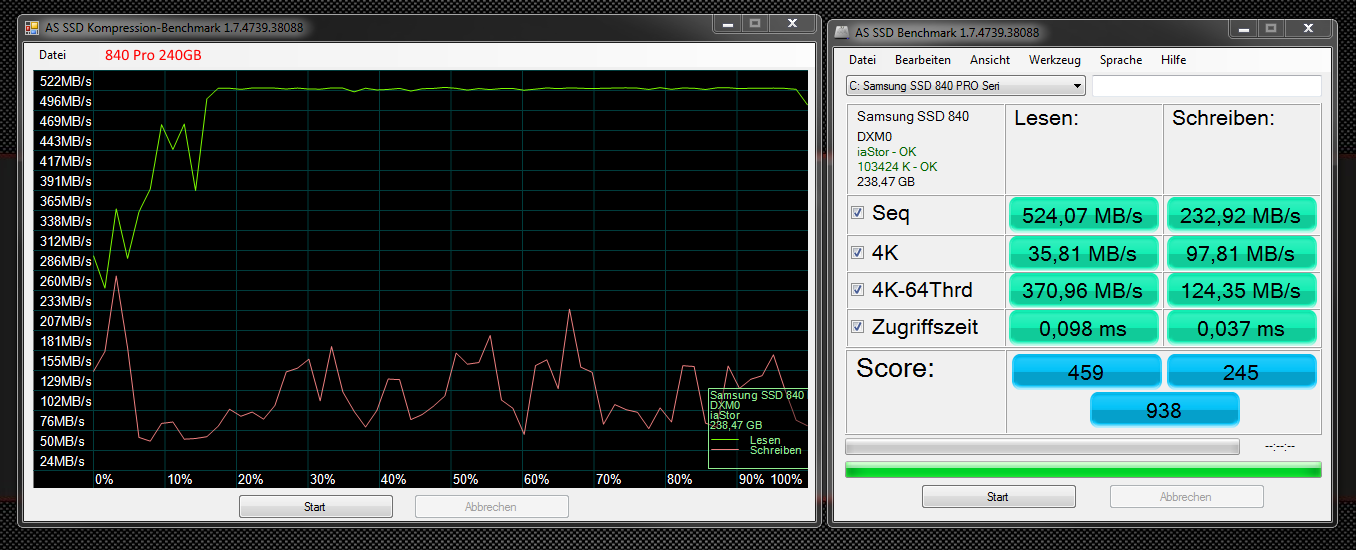Click the 238,47 GB capacity text in info panel

pos(886,182)
